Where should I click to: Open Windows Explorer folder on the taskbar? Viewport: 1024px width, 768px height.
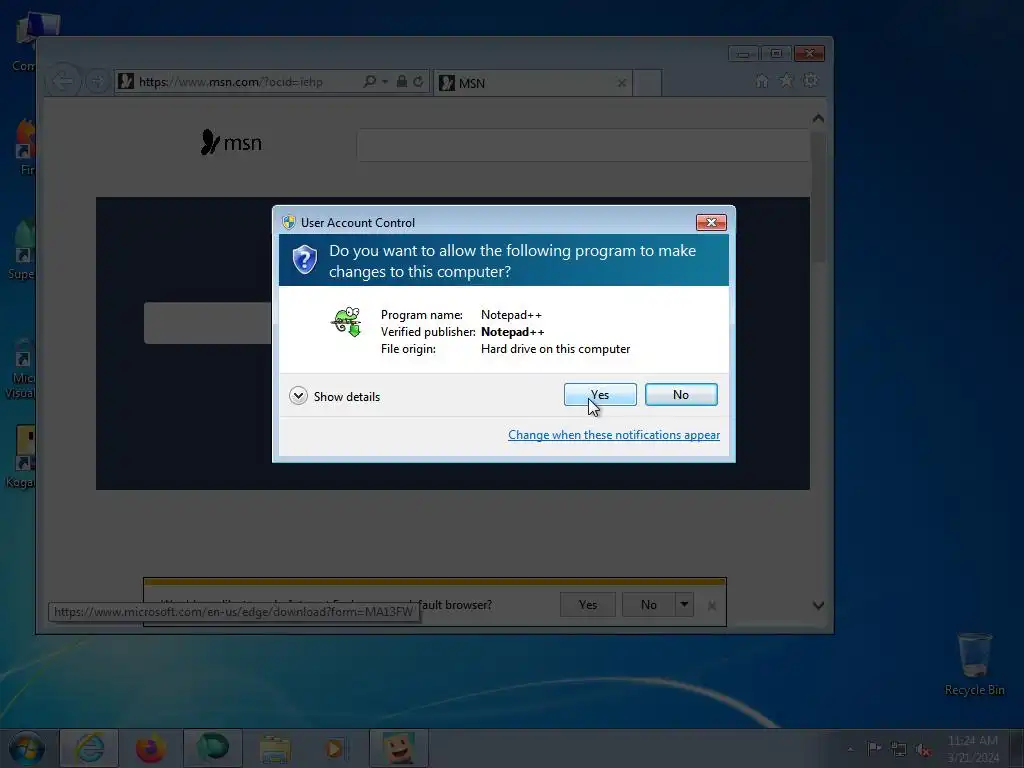pos(275,748)
